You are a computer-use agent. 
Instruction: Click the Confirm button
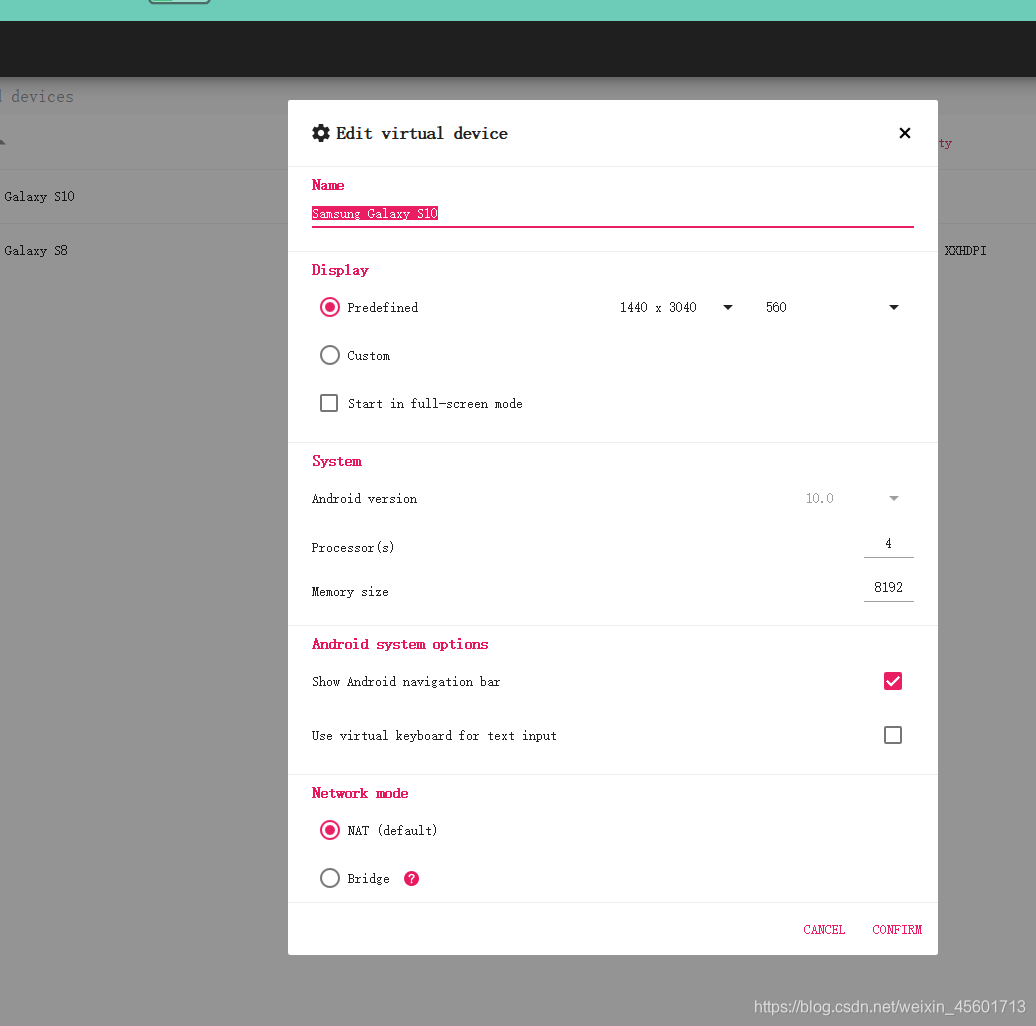[x=897, y=930]
